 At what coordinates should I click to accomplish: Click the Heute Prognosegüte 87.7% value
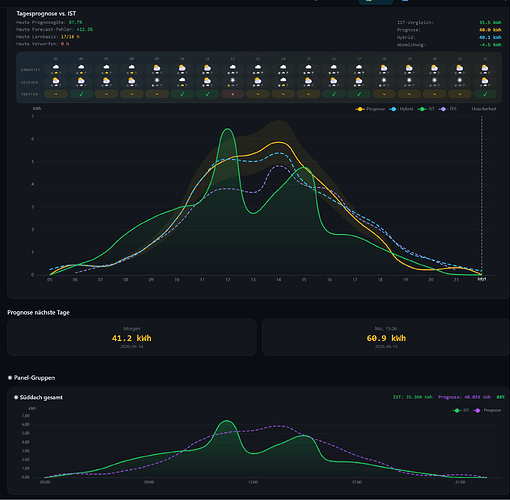click(x=75, y=22)
